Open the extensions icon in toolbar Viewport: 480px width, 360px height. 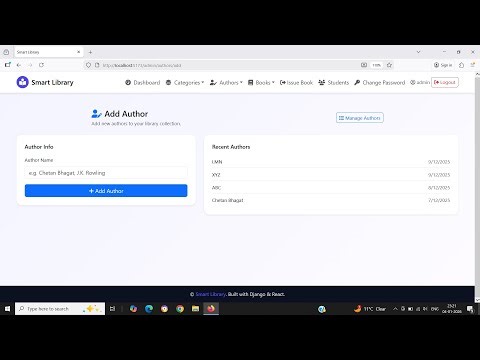tap(461, 65)
